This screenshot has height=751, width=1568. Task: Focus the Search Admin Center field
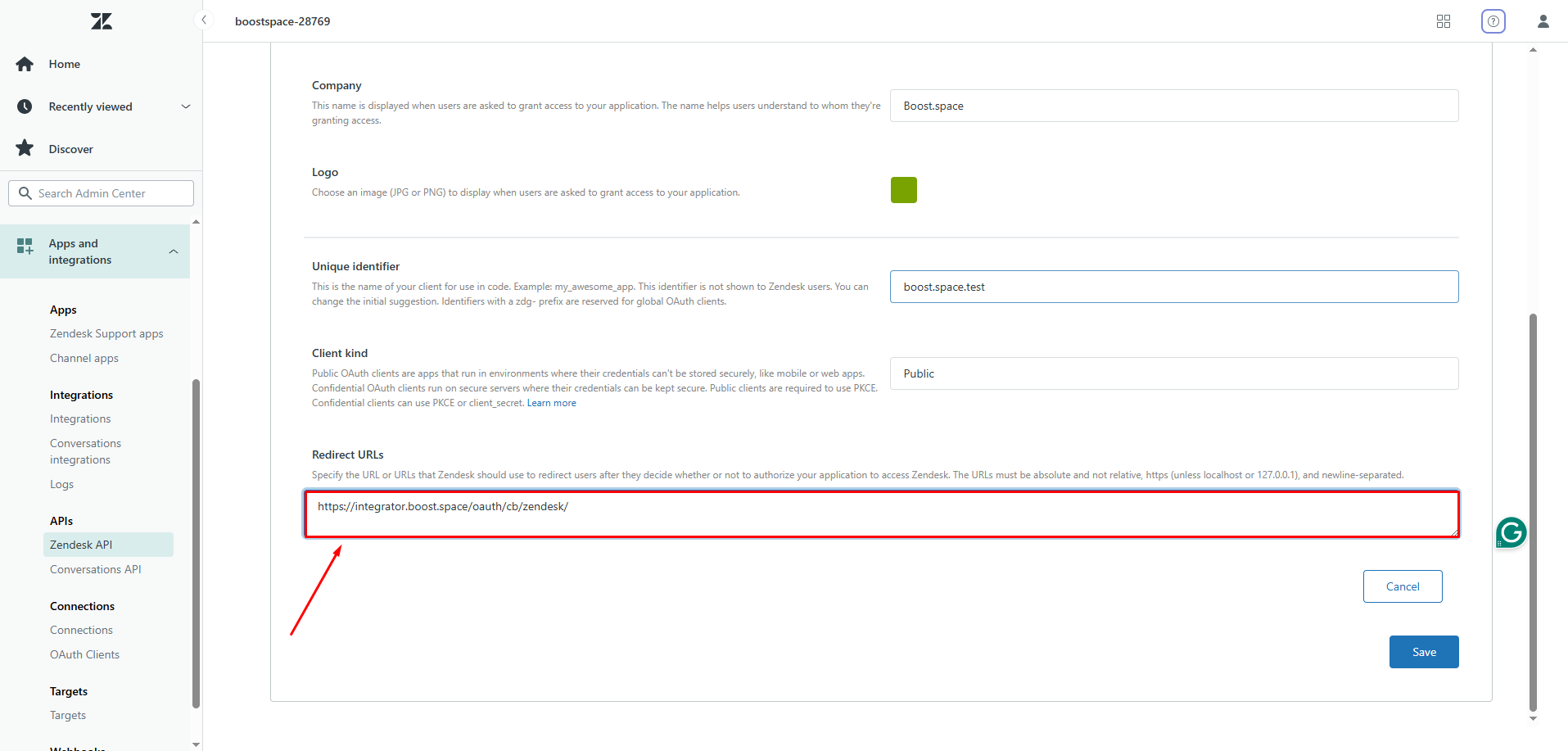click(x=102, y=193)
